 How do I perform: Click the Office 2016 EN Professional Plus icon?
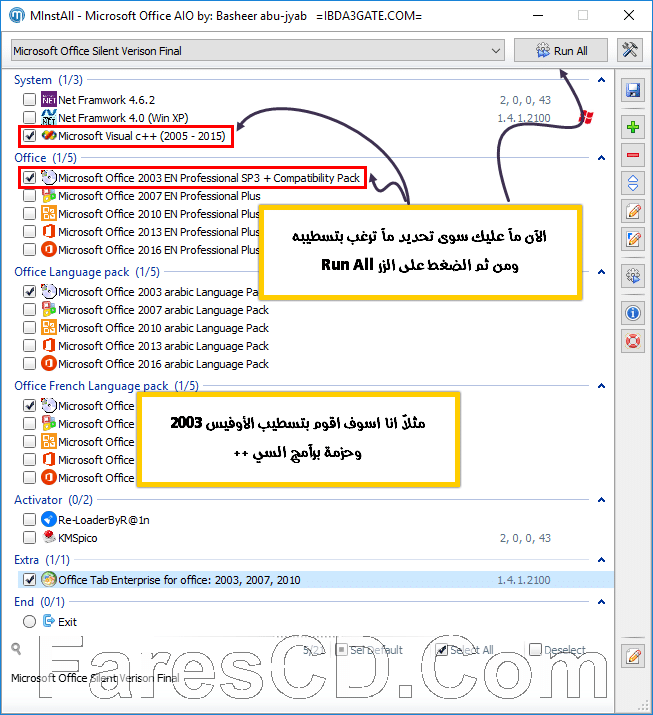[x=49, y=250]
